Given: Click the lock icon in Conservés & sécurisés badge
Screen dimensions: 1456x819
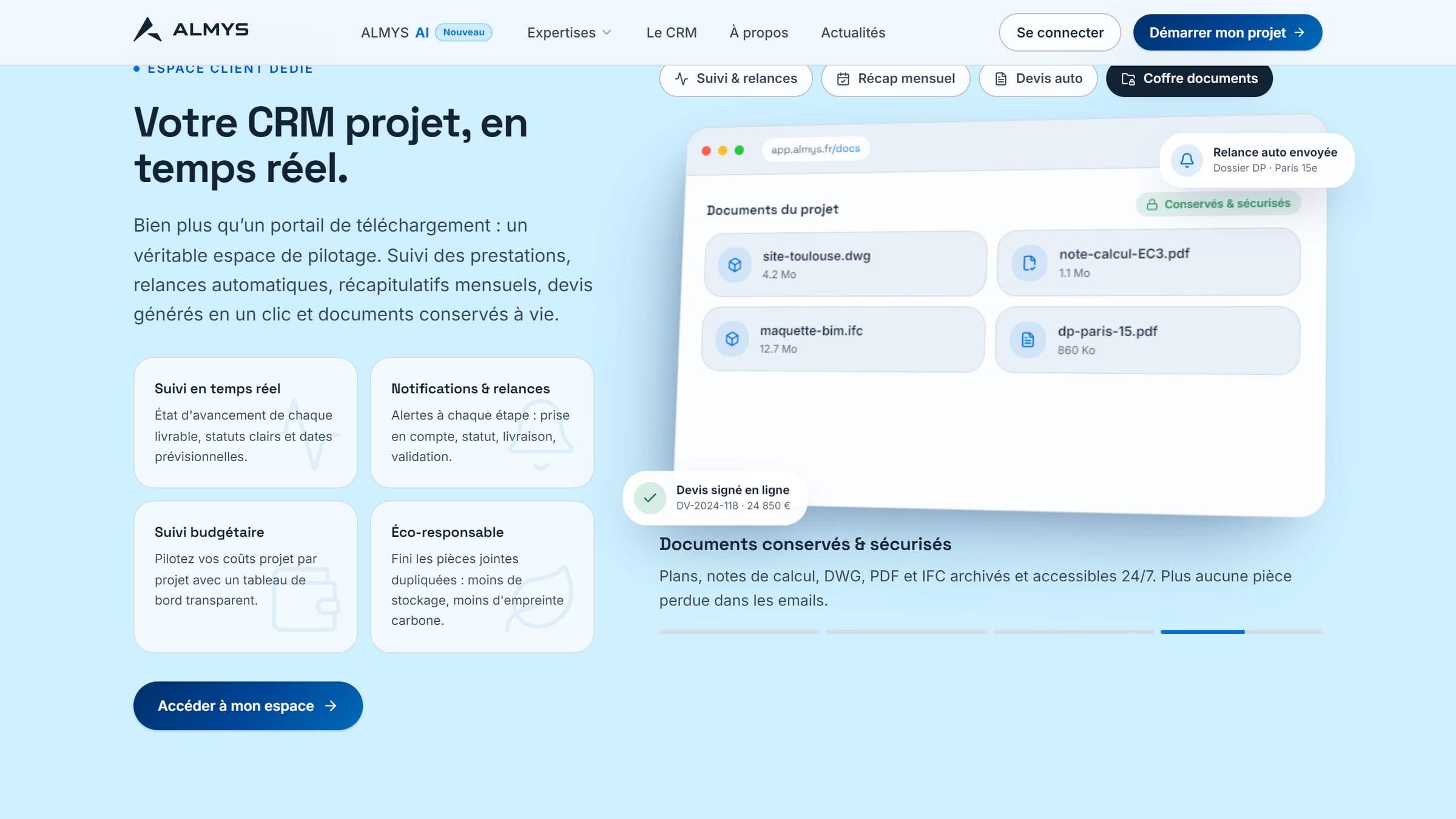Looking at the screenshot, I should point(1151,204).
